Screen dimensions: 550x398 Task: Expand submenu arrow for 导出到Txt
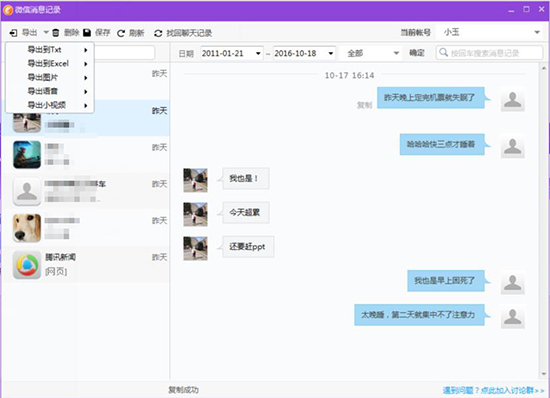pyautogui.click(x=86, y=50)
